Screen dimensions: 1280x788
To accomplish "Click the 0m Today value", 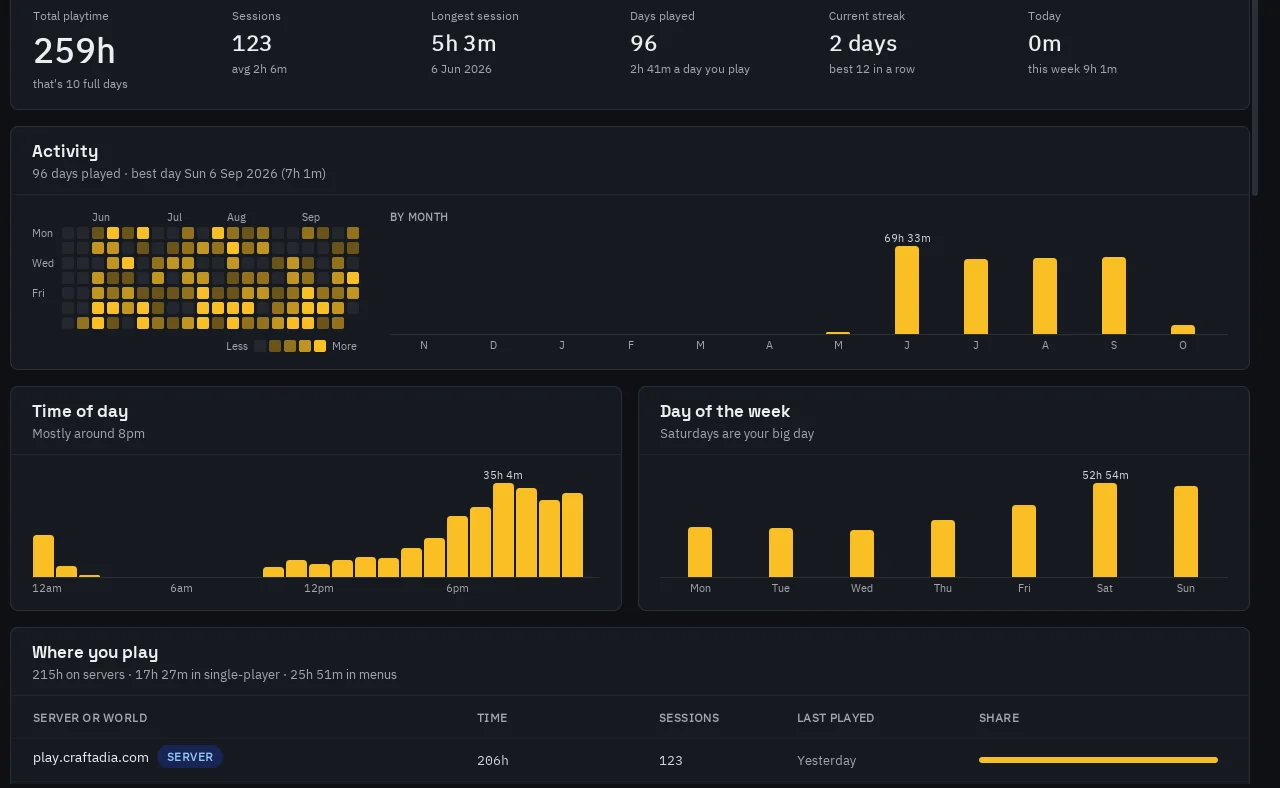I will [x=1045, y=43].
